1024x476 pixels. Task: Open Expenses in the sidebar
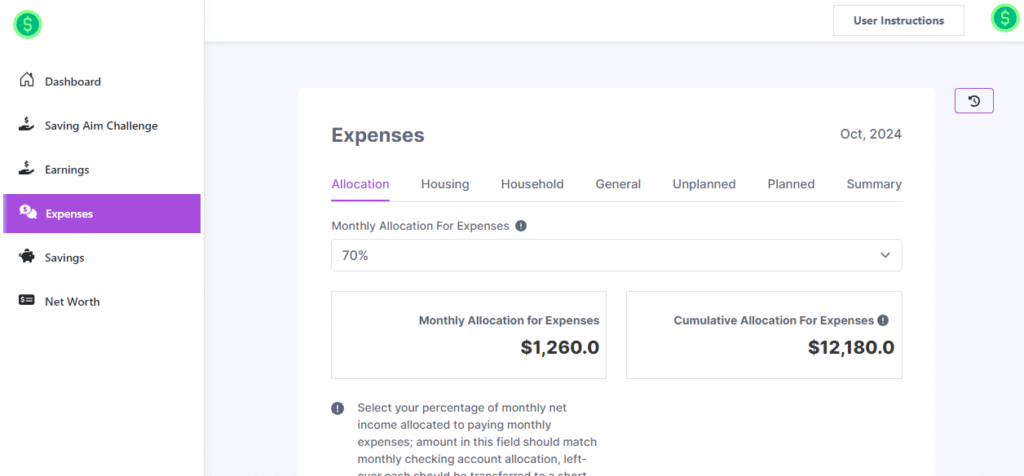(102, 213)
